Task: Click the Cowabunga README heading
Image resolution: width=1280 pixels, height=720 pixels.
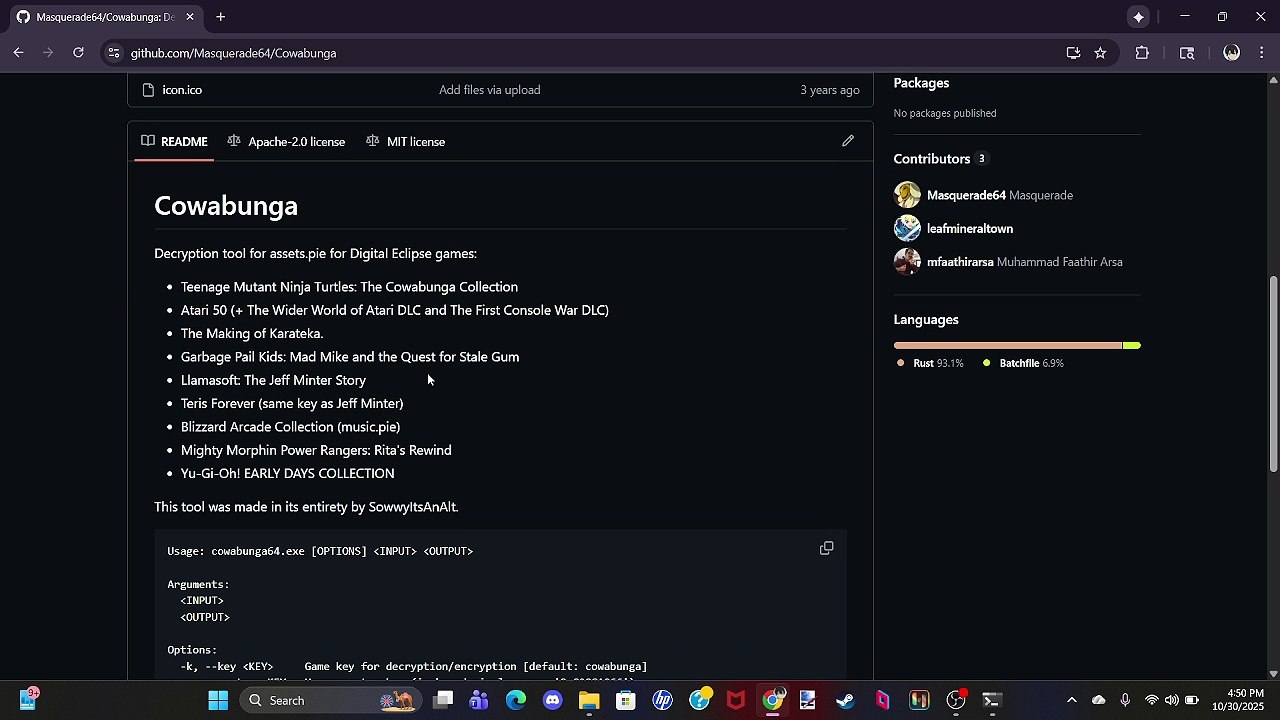Action: click(x=226, y=205)
